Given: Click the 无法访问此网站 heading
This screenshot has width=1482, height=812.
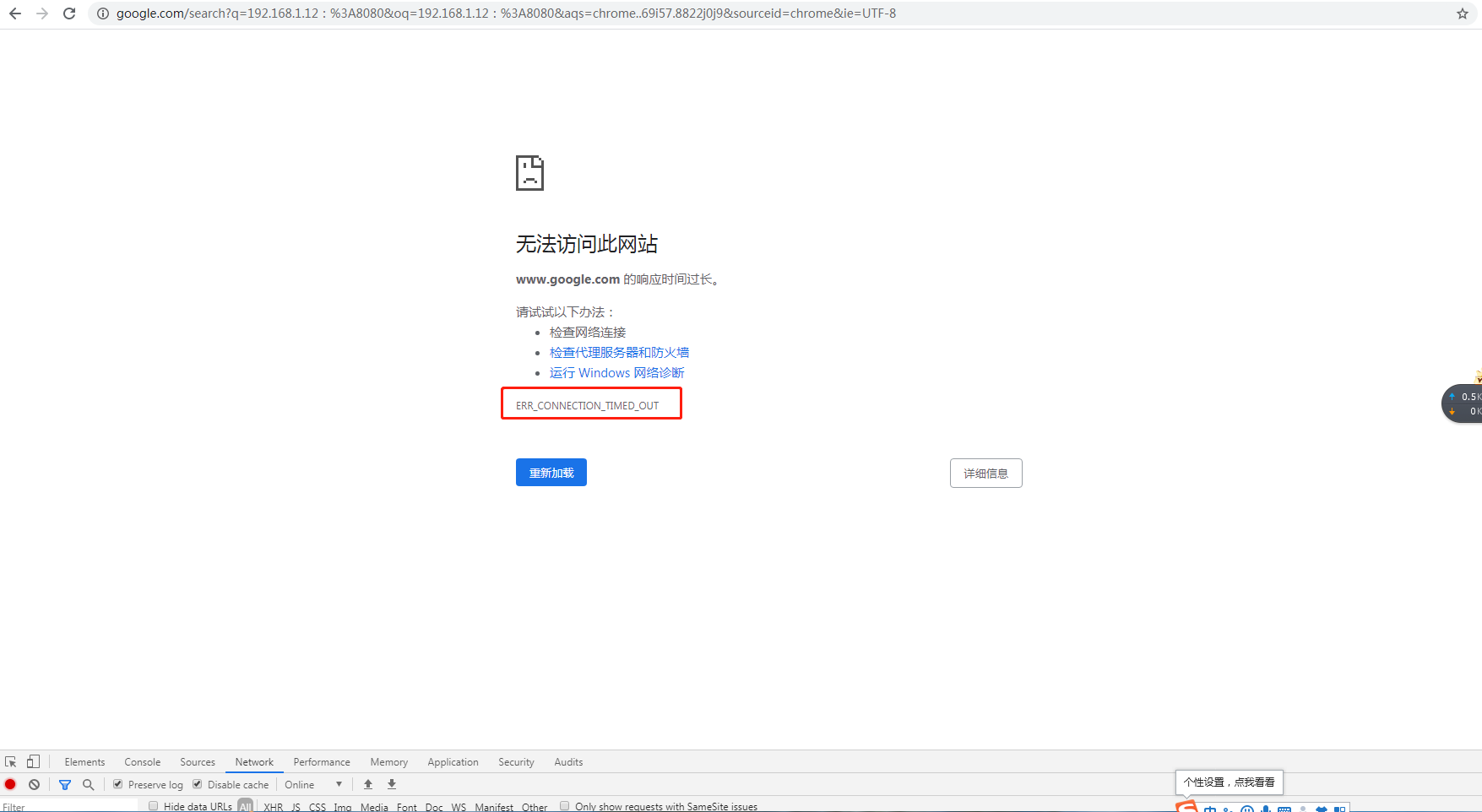Looking at the screenshot, I should tap(587, 244).
